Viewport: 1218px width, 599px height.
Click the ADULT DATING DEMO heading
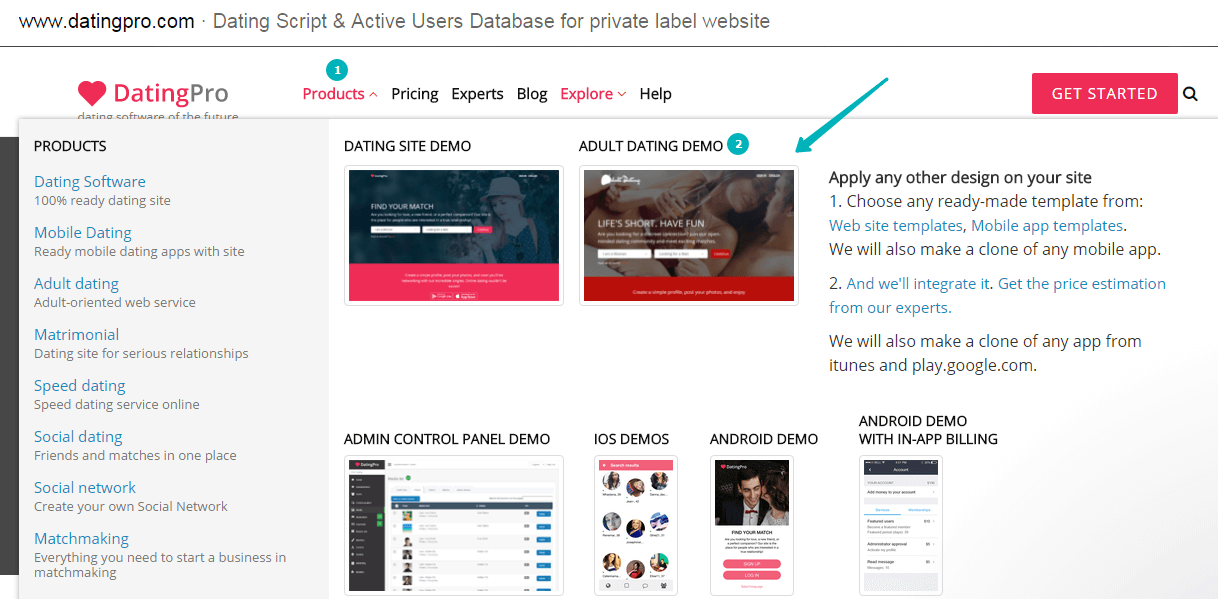pyautogui.click(x=651, y=146)
